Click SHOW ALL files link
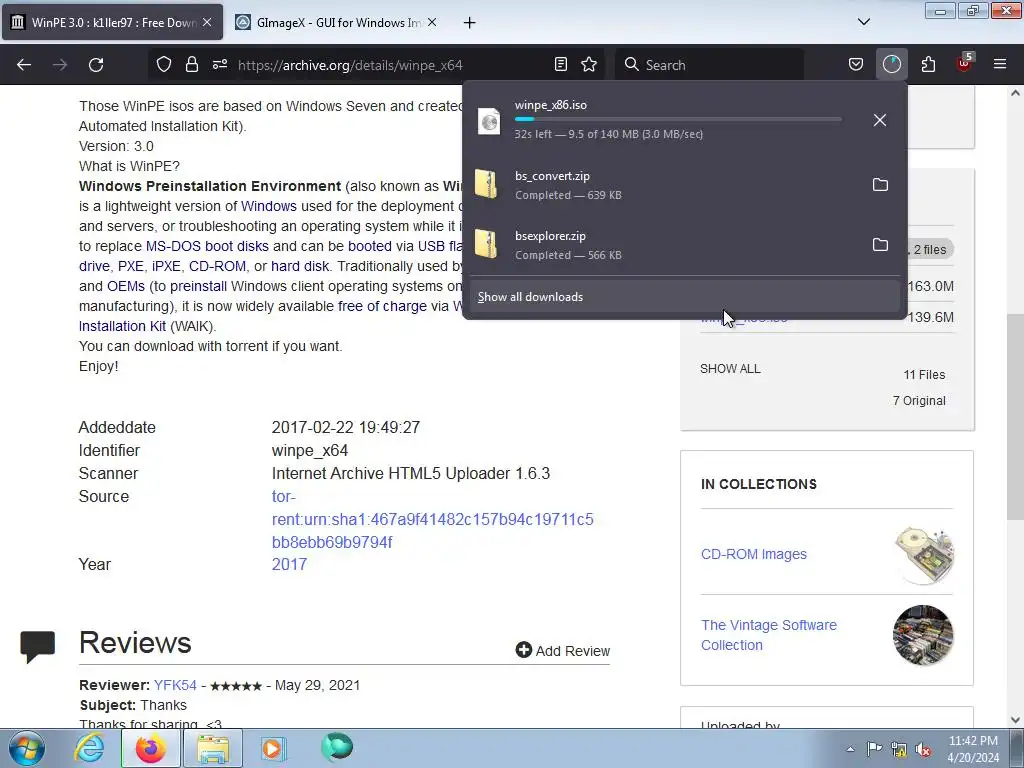Viewport: 1024px width, 768px height. 730,368
